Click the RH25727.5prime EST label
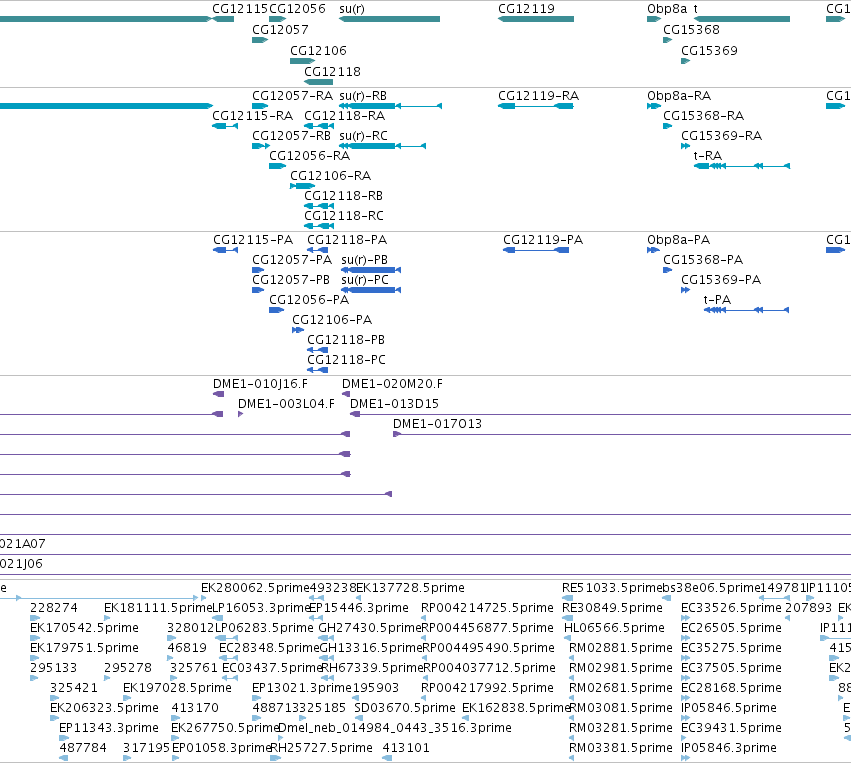This screenshot has width=851, height=763. [321, 748]
